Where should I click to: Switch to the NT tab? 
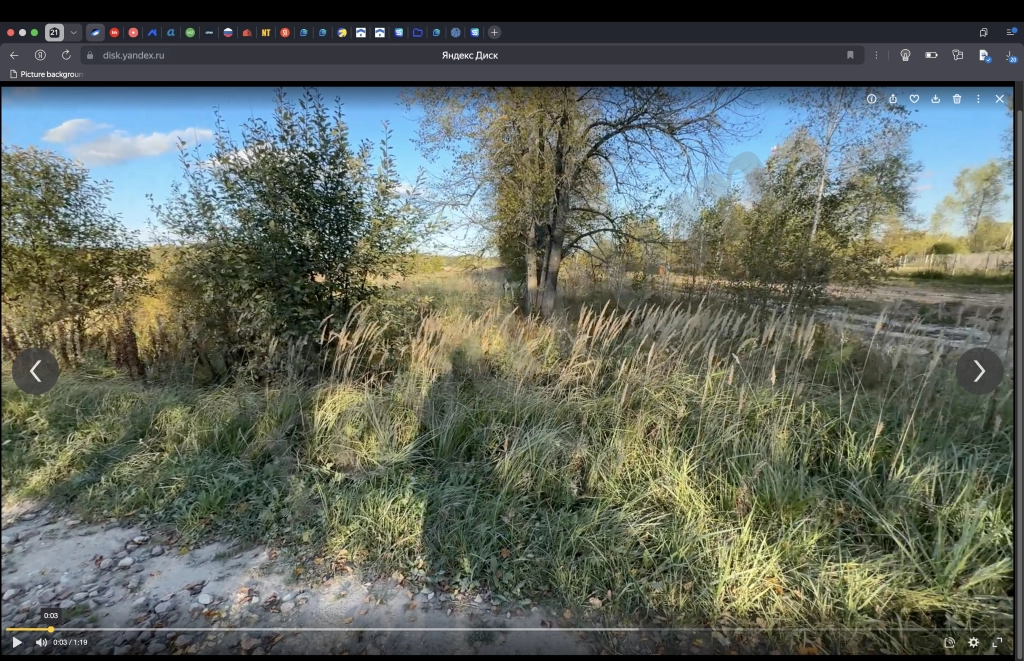click(x=266, y=32)
